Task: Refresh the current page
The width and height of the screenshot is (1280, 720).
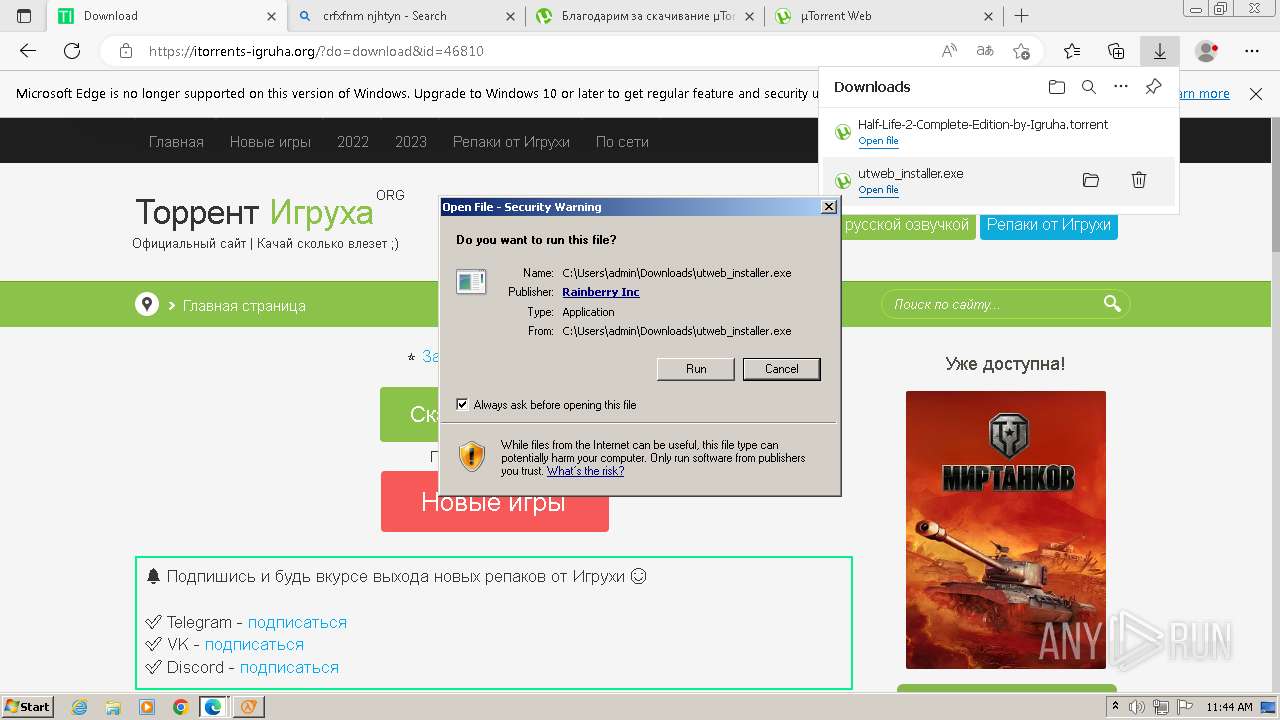Action: (x=72, y=51)
